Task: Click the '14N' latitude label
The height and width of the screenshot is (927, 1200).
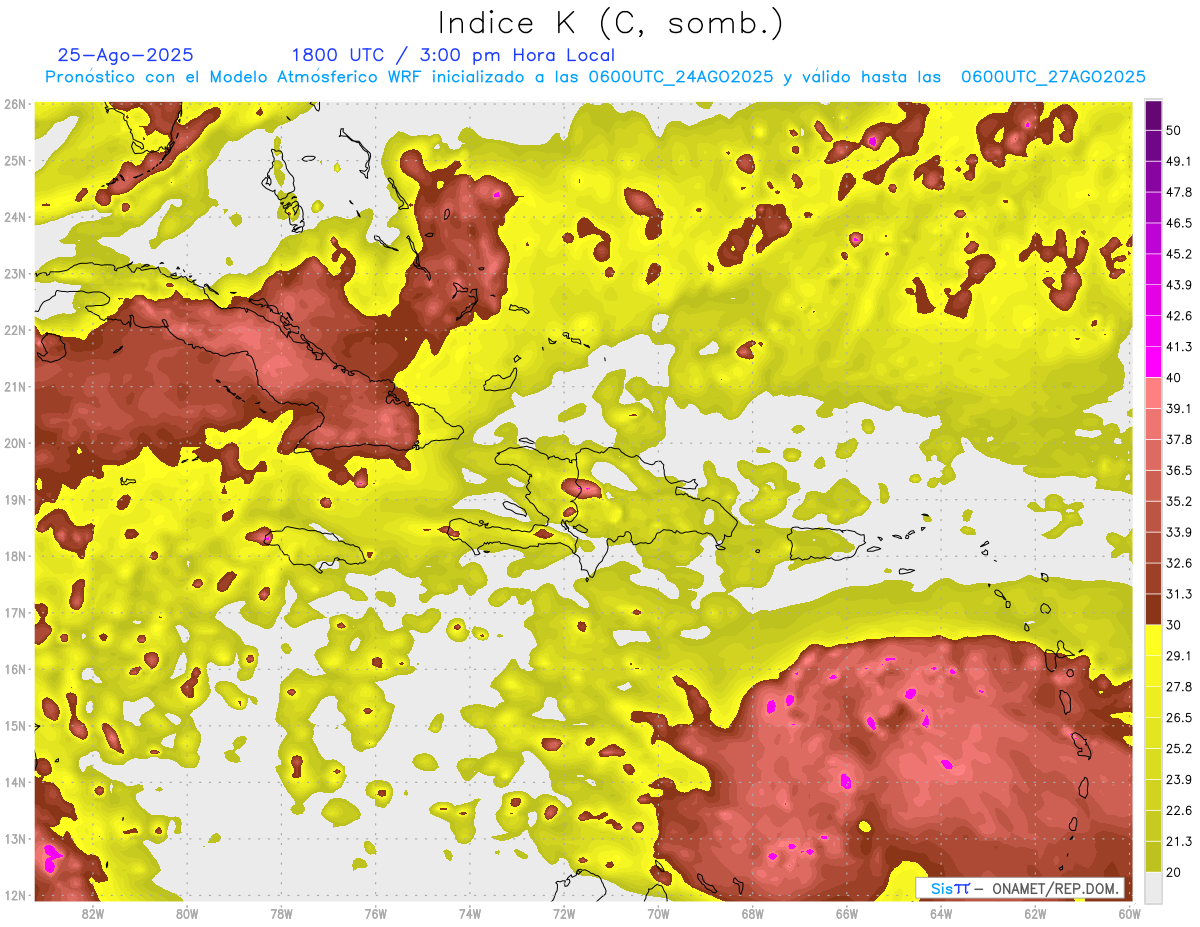Action: 15,782
